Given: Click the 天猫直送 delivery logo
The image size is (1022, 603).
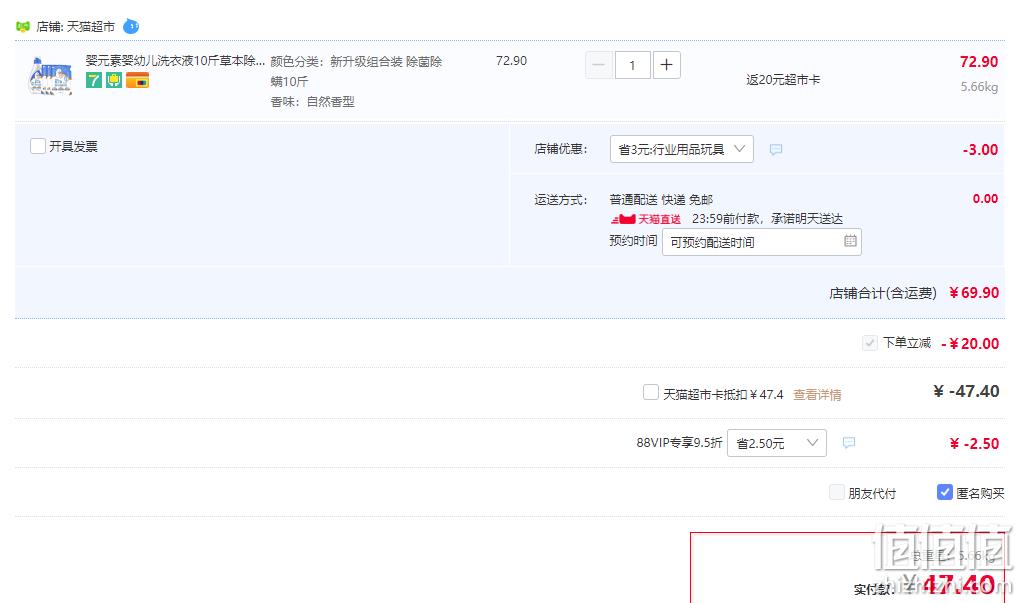Looking at the screenshot, I should pos(645,219).
